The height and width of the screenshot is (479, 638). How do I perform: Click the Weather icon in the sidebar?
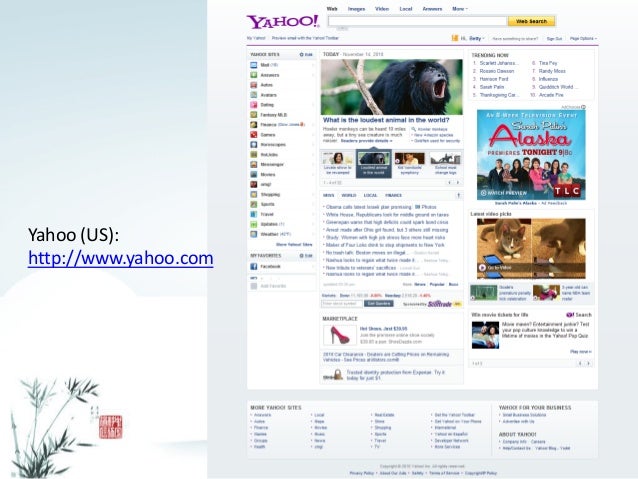point(253,234)
